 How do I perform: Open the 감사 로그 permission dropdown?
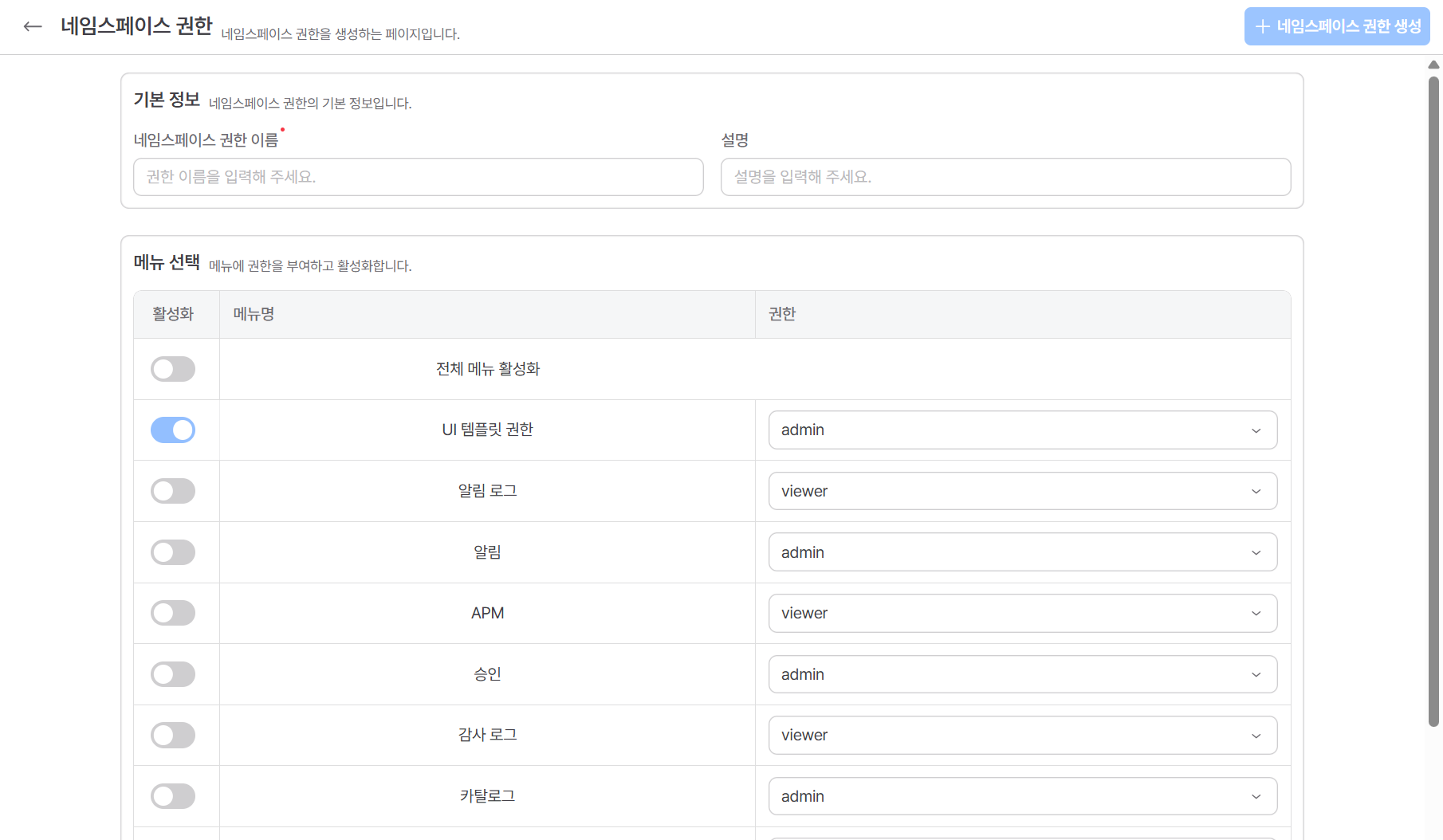pos(1023,735)
